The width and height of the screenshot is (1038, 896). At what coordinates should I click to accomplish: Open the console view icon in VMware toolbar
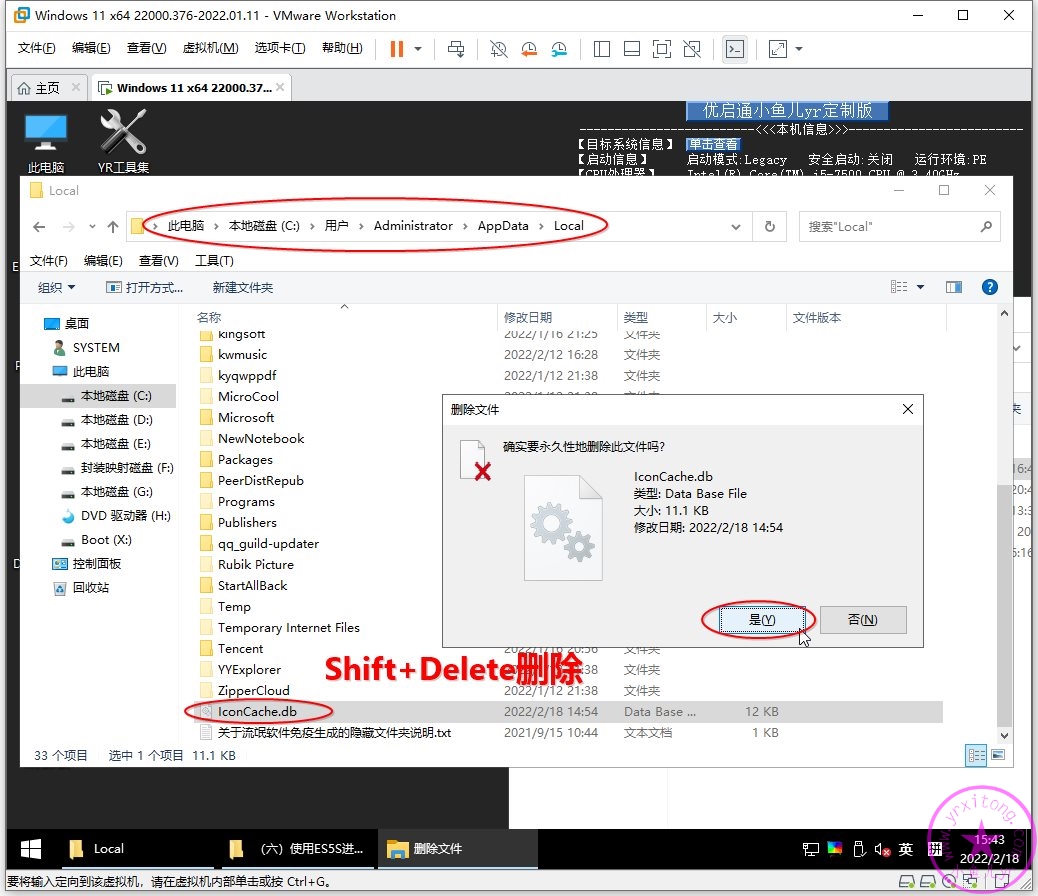tap(735, 49)
